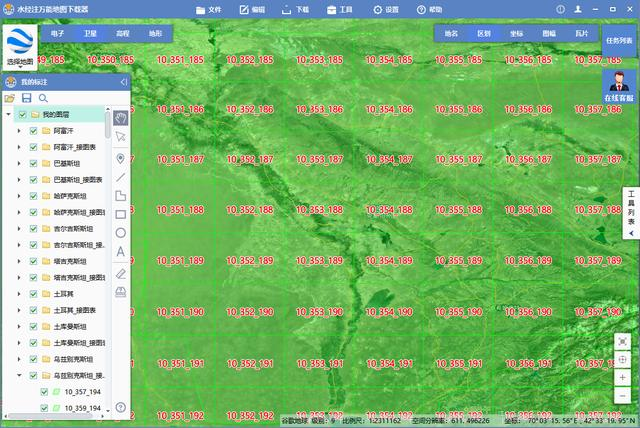Click the locate crosshair map icon

click(x=622, y=359)
